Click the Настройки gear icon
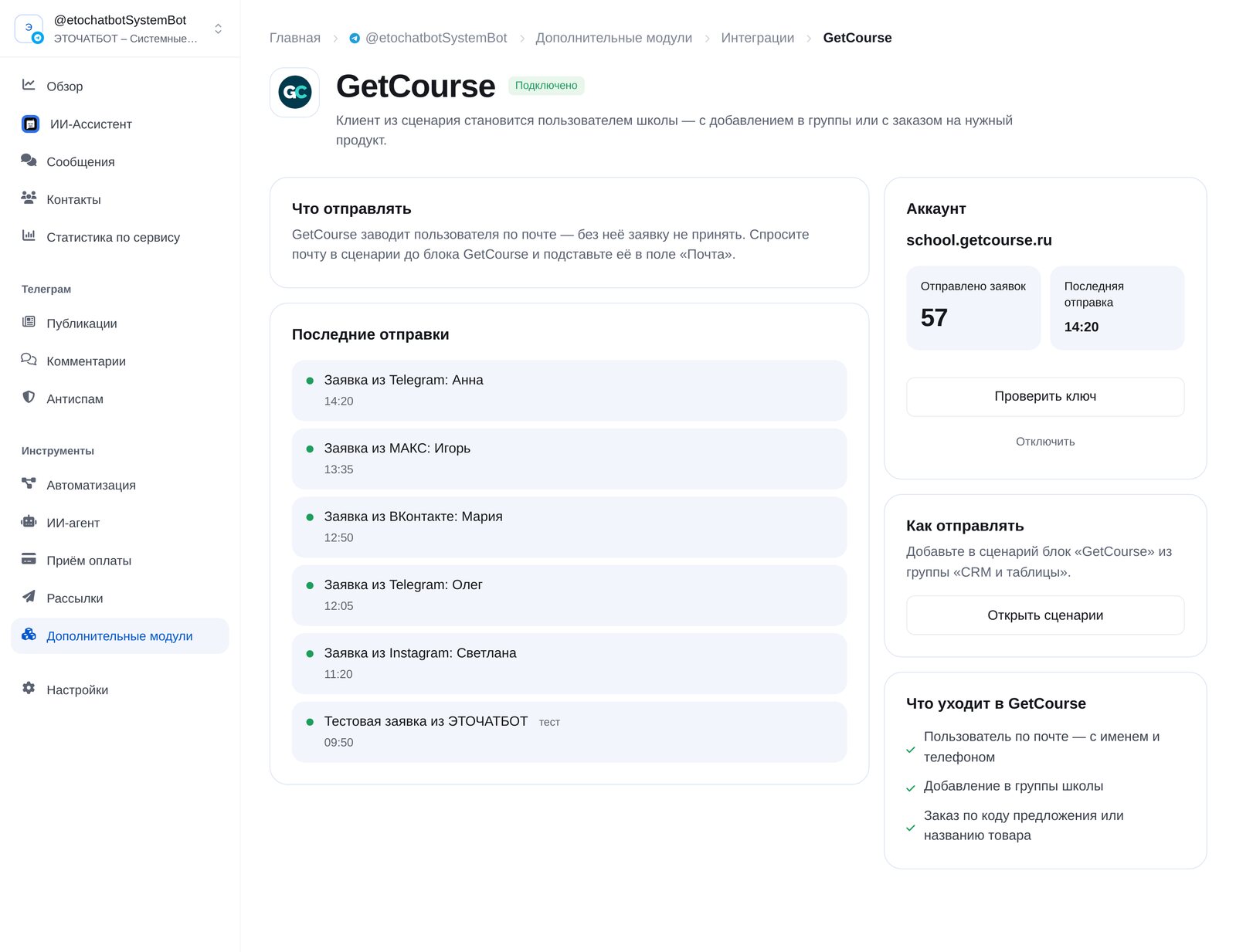The image size is (1236, 952). point(29,689)
